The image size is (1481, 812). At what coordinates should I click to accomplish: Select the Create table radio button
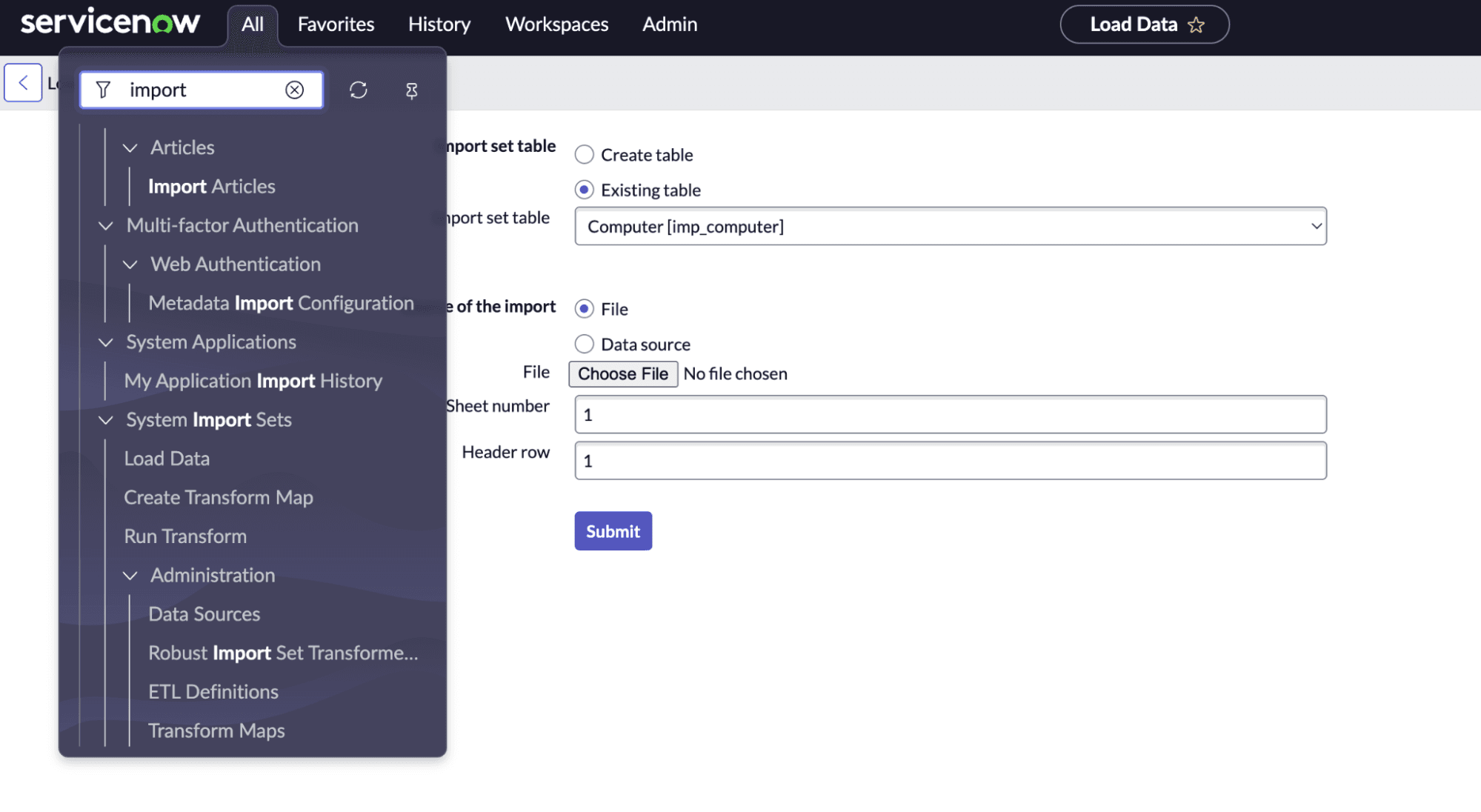point(585,154)
